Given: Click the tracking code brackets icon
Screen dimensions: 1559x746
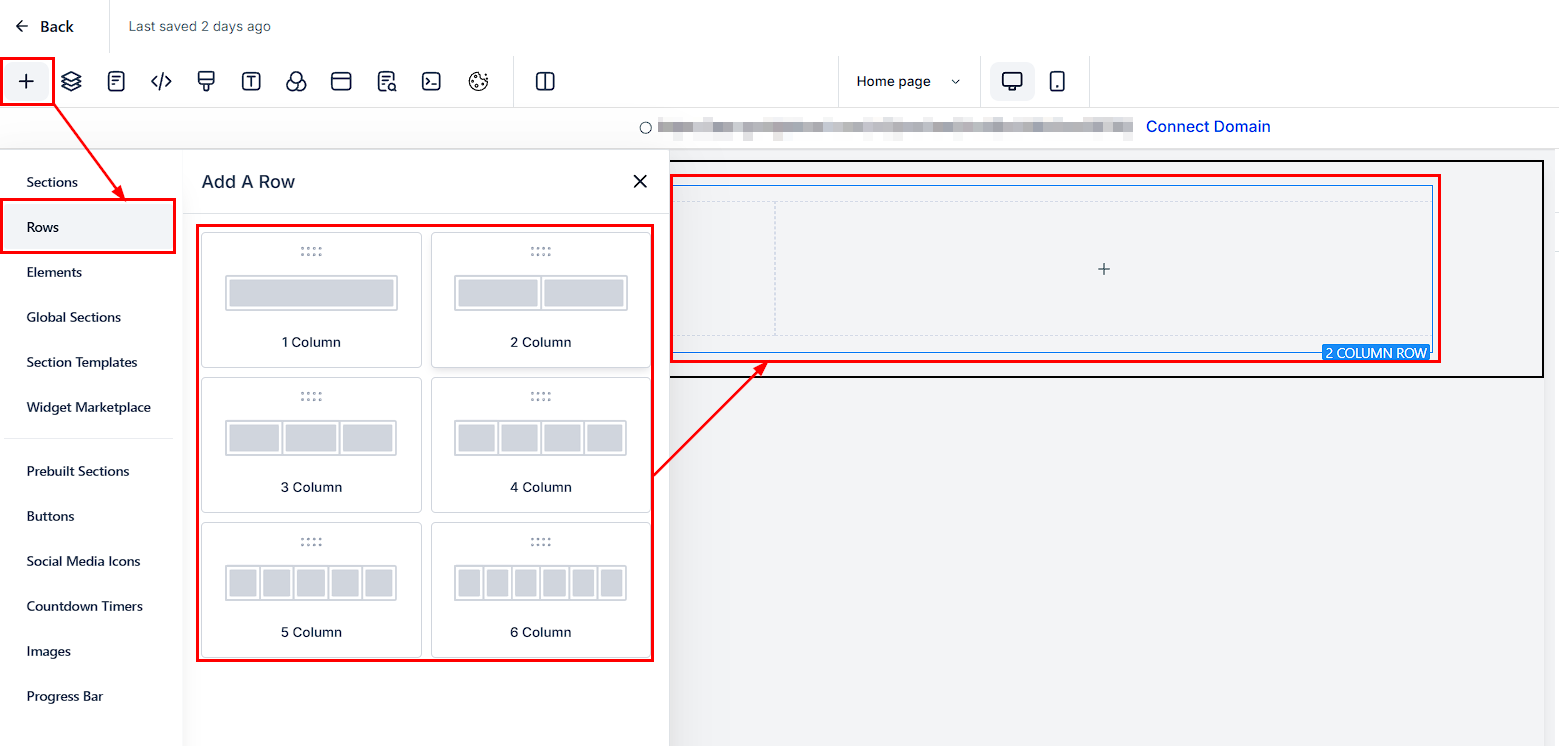Looking at the screenshot, I should pos(161,81).
